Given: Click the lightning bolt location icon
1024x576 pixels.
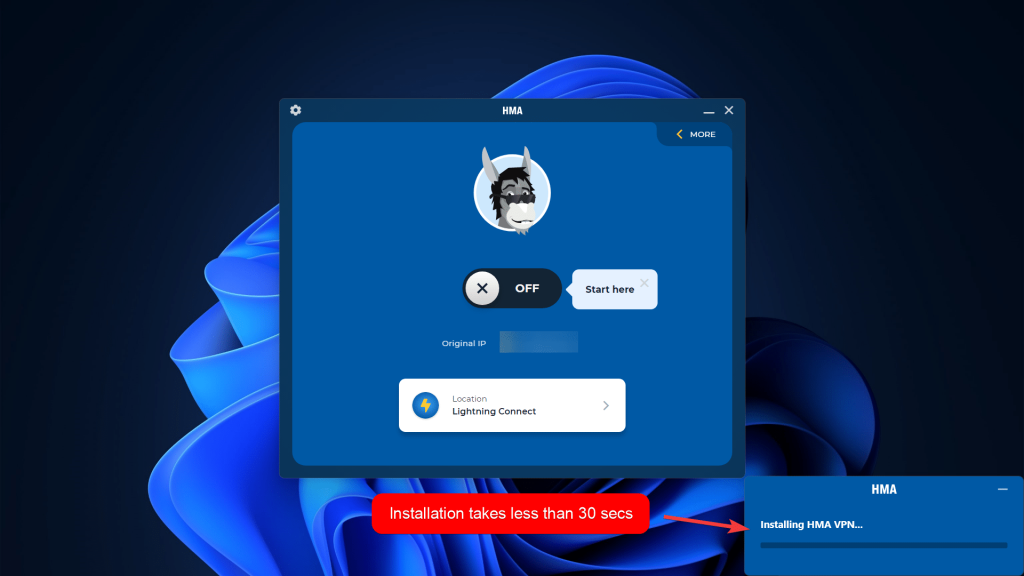Looking at the screenshot, I should point(425,406).
